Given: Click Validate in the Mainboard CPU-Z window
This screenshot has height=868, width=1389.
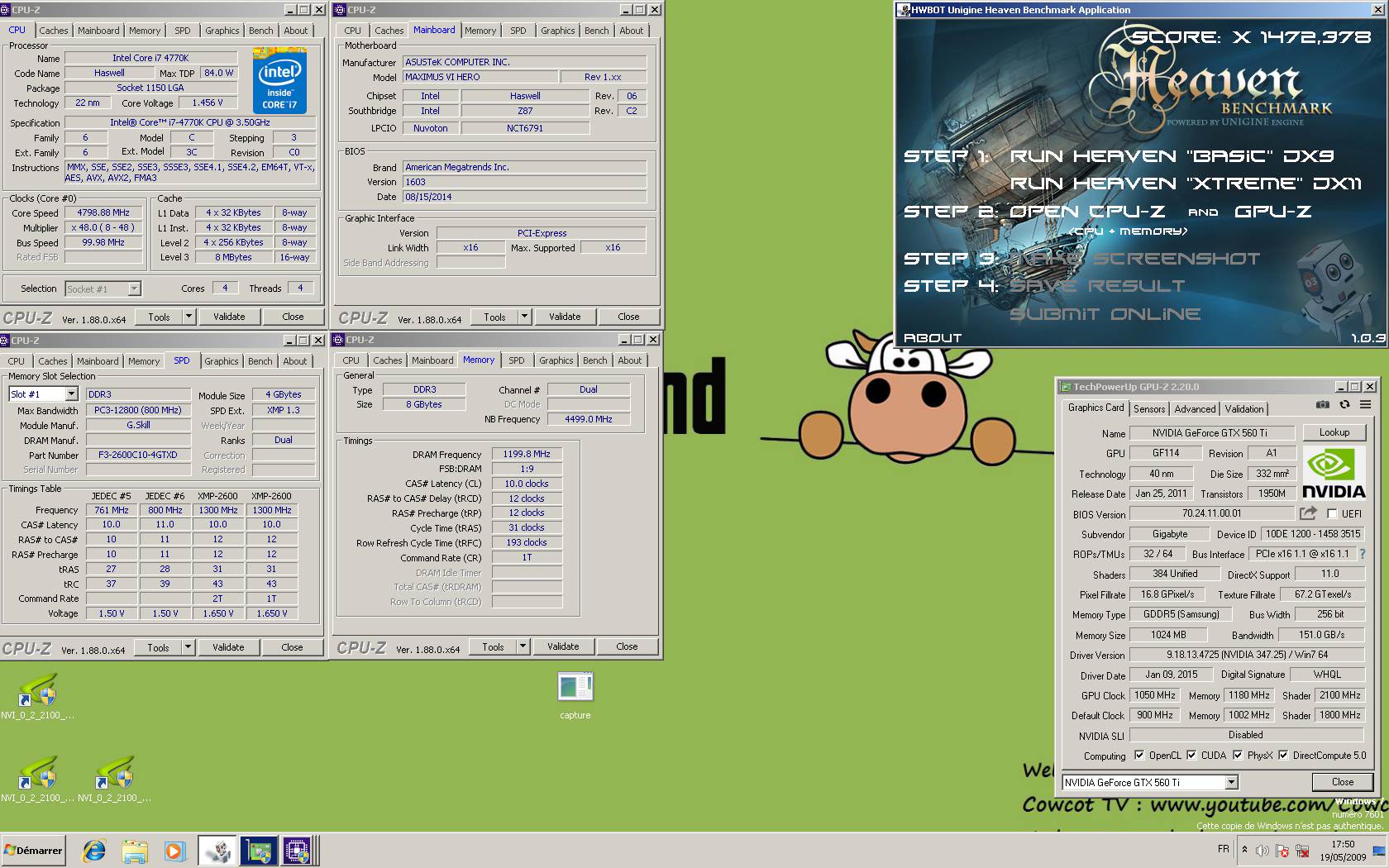Looking at the screenshot, I should [x=565, y=317].
